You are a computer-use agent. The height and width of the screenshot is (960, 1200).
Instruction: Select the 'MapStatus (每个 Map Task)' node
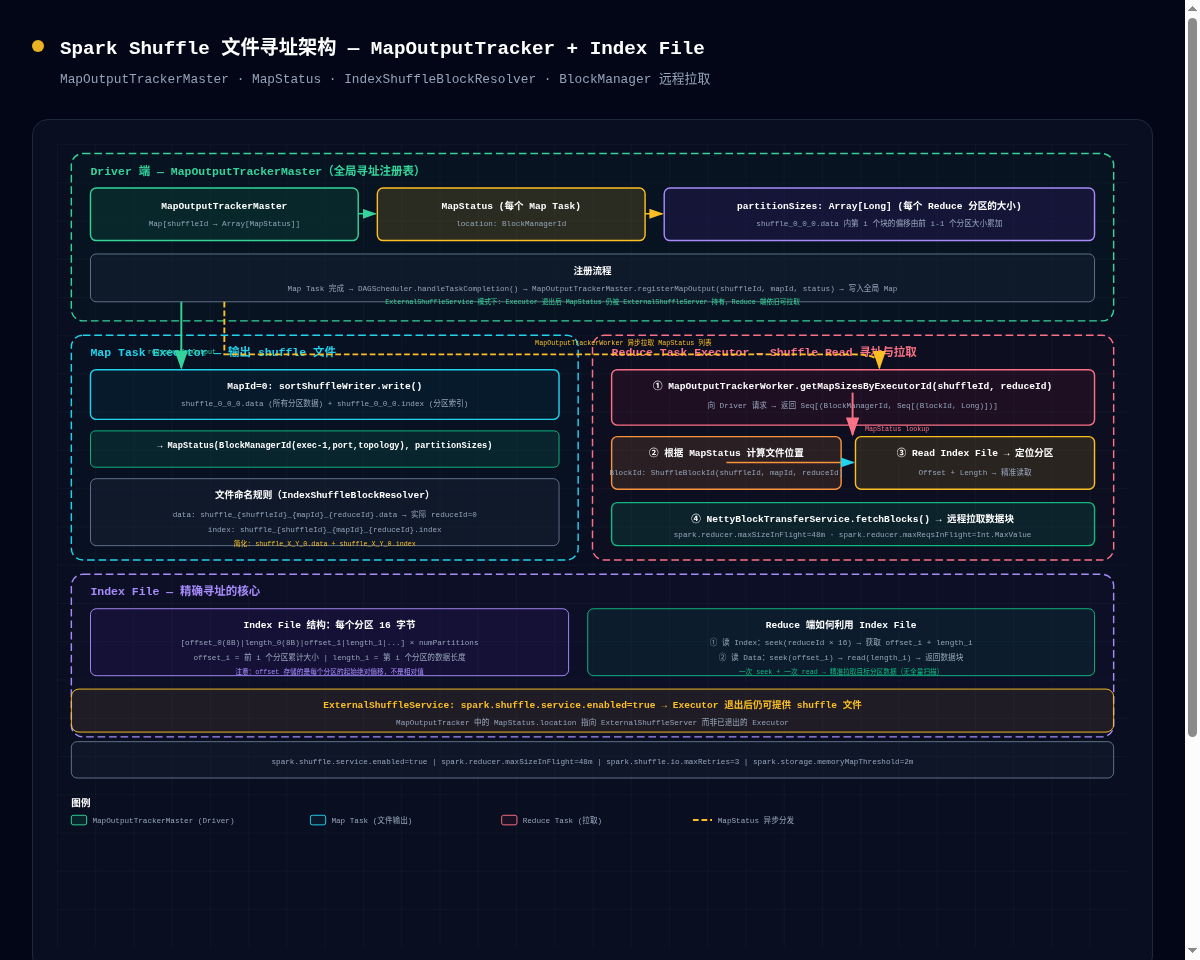(x=511, y=214)
